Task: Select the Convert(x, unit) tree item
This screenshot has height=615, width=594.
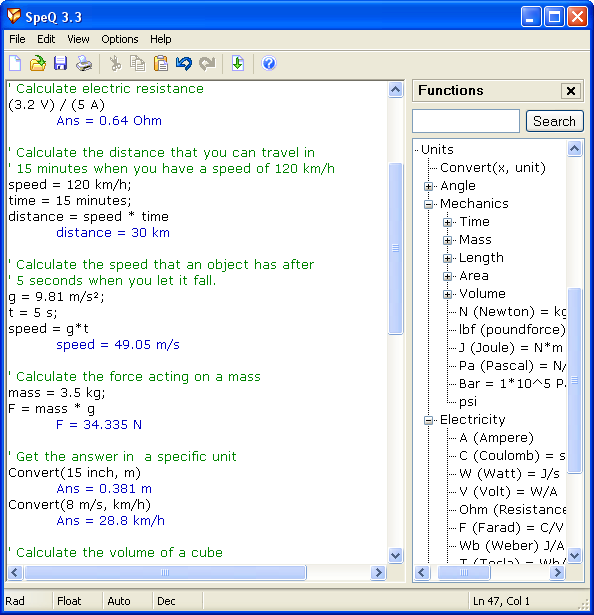Action: [493, 168]
